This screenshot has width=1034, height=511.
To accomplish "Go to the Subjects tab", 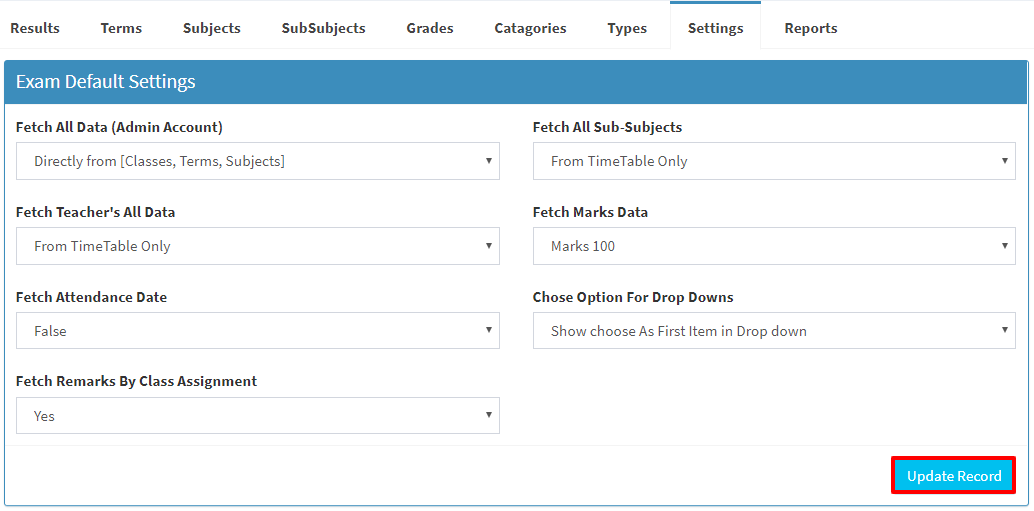I will coord(212,28).
